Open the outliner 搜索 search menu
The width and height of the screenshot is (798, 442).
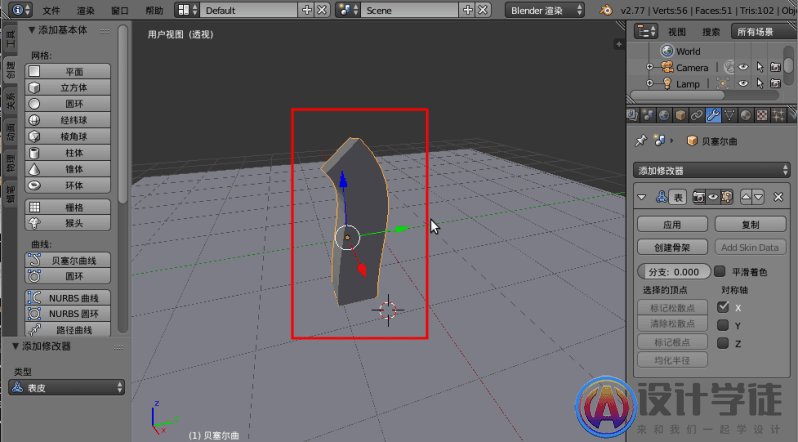[711, 32]
